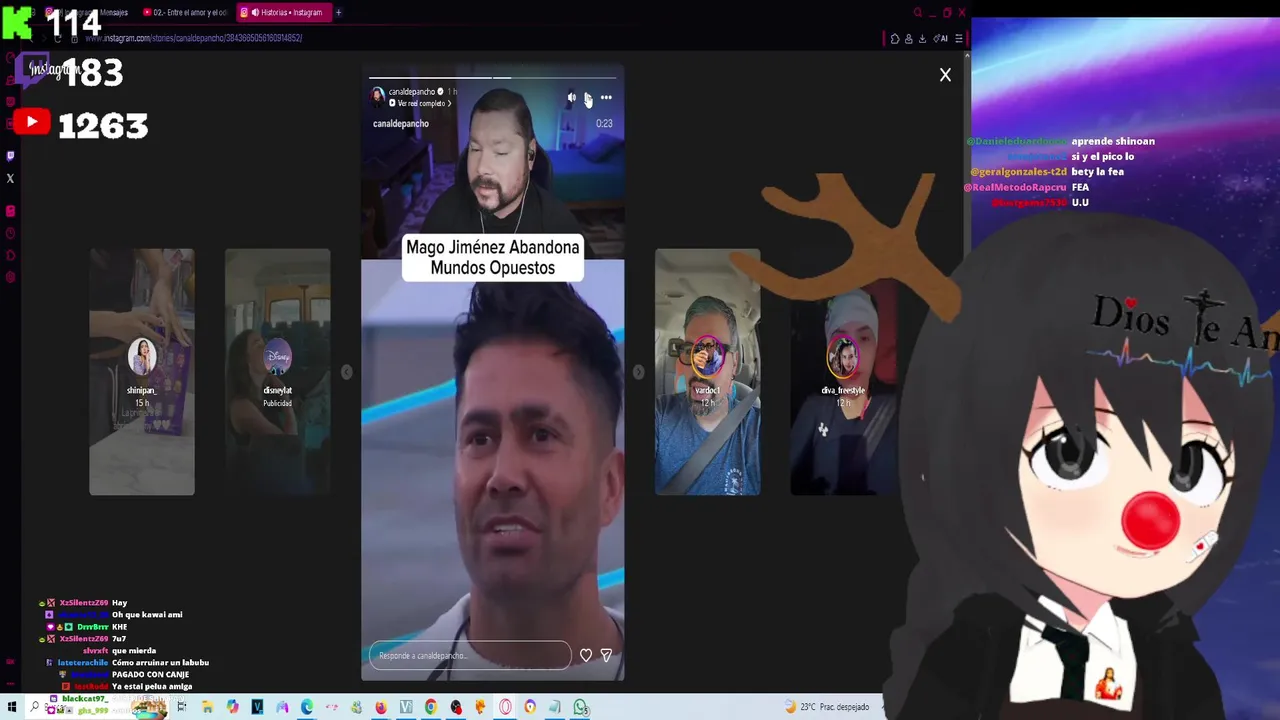1280x720 pixels.
Task: Open the Task View icon on taskbar
Action: click(x=181, y=707)
